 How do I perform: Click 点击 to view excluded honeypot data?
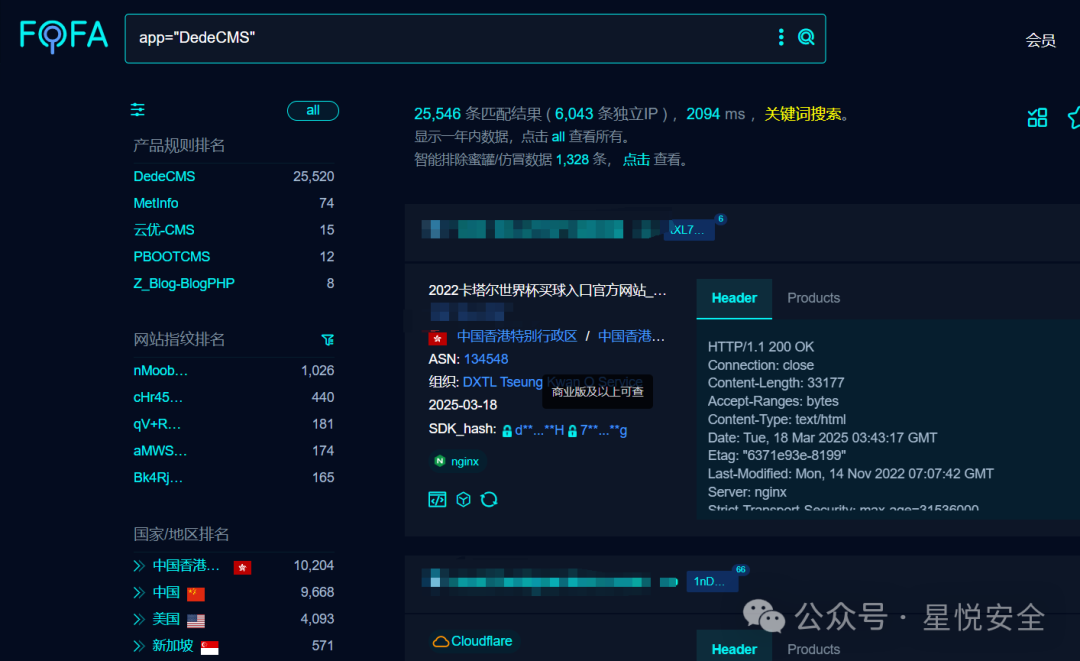point(636,160)
